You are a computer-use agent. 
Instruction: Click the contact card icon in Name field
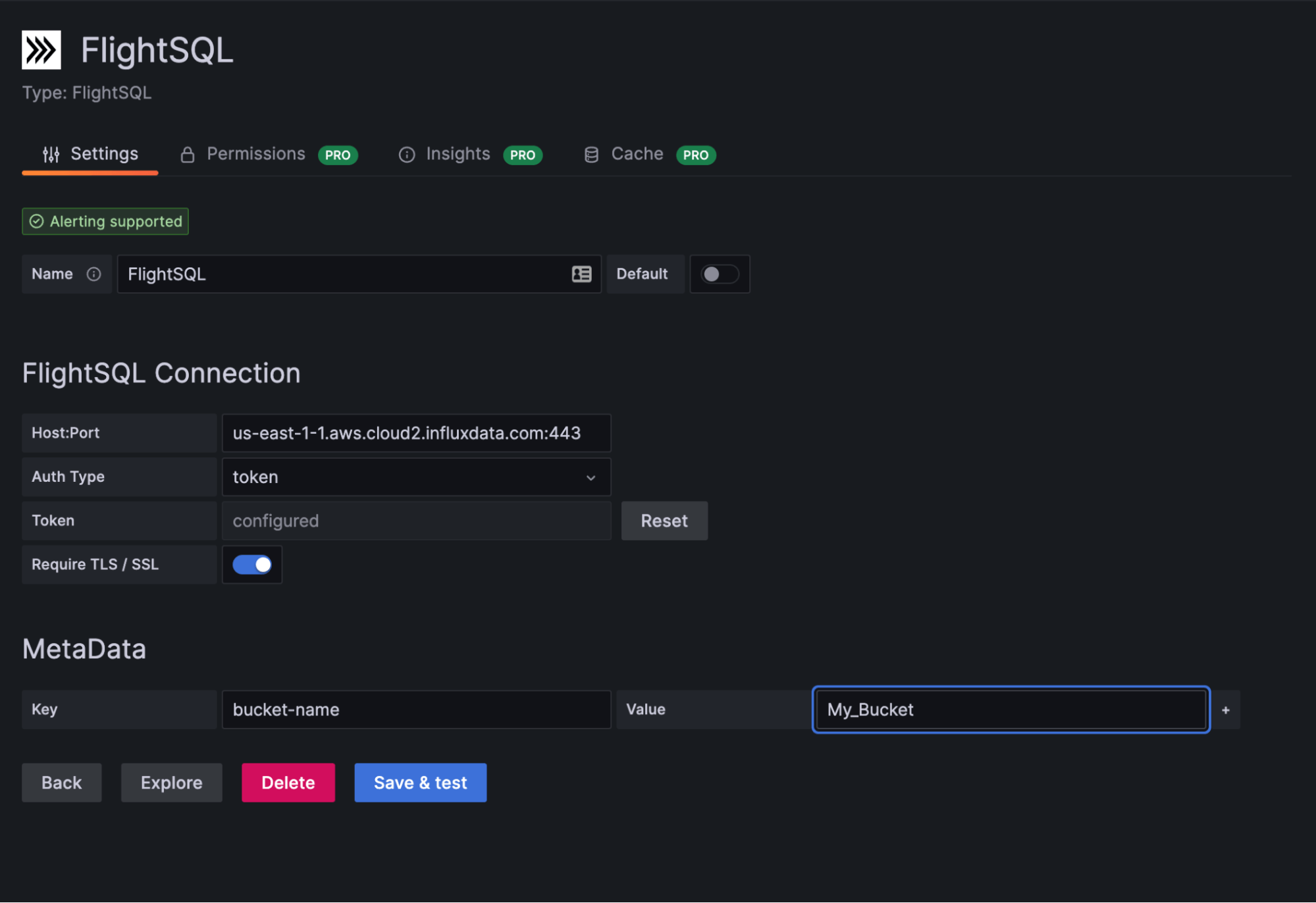click(581, 274)
